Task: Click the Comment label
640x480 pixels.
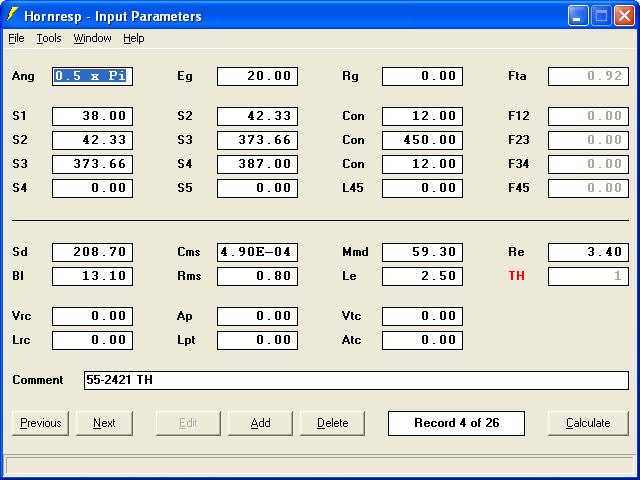Action: pyautogui.click(x=38, y=380)
